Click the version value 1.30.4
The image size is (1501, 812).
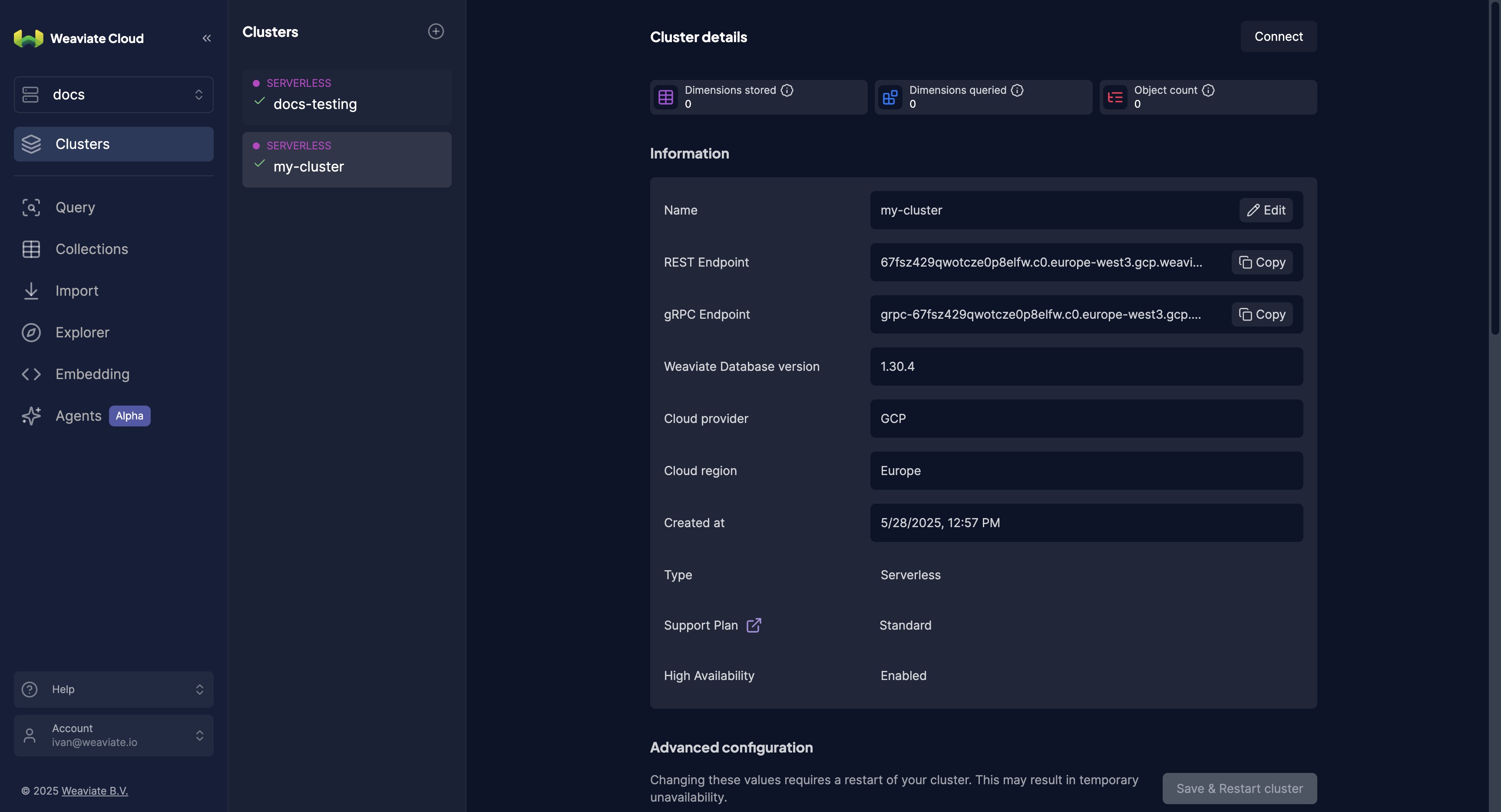897,367
